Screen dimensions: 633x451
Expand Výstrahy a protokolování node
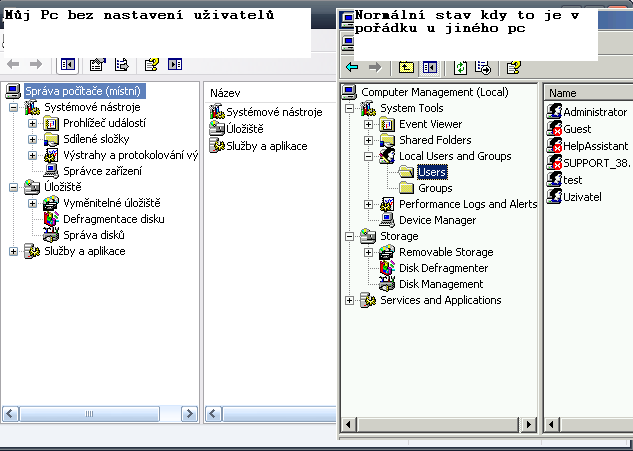33,155
